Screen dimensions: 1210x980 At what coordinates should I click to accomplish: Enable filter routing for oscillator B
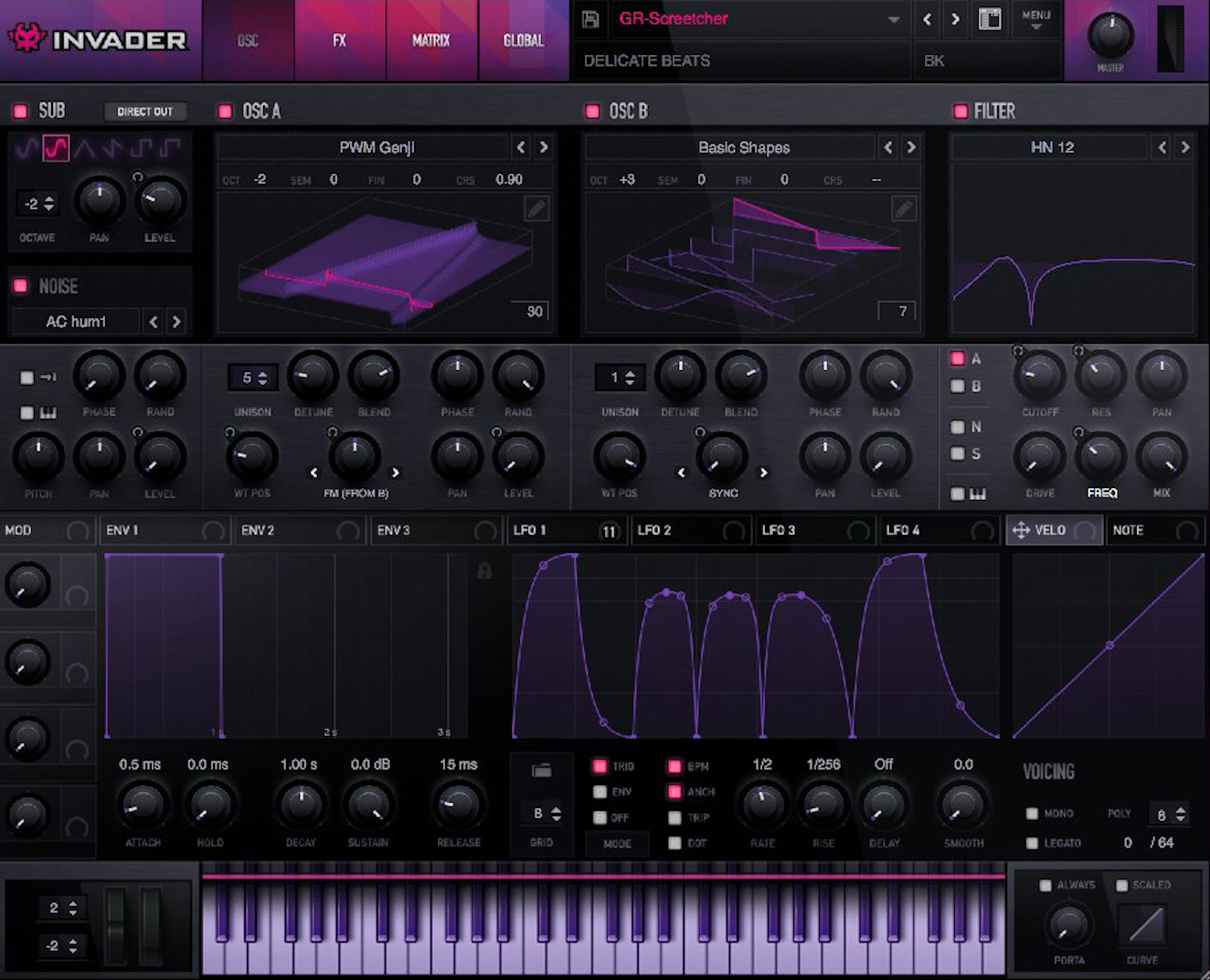tap(957, 386)
